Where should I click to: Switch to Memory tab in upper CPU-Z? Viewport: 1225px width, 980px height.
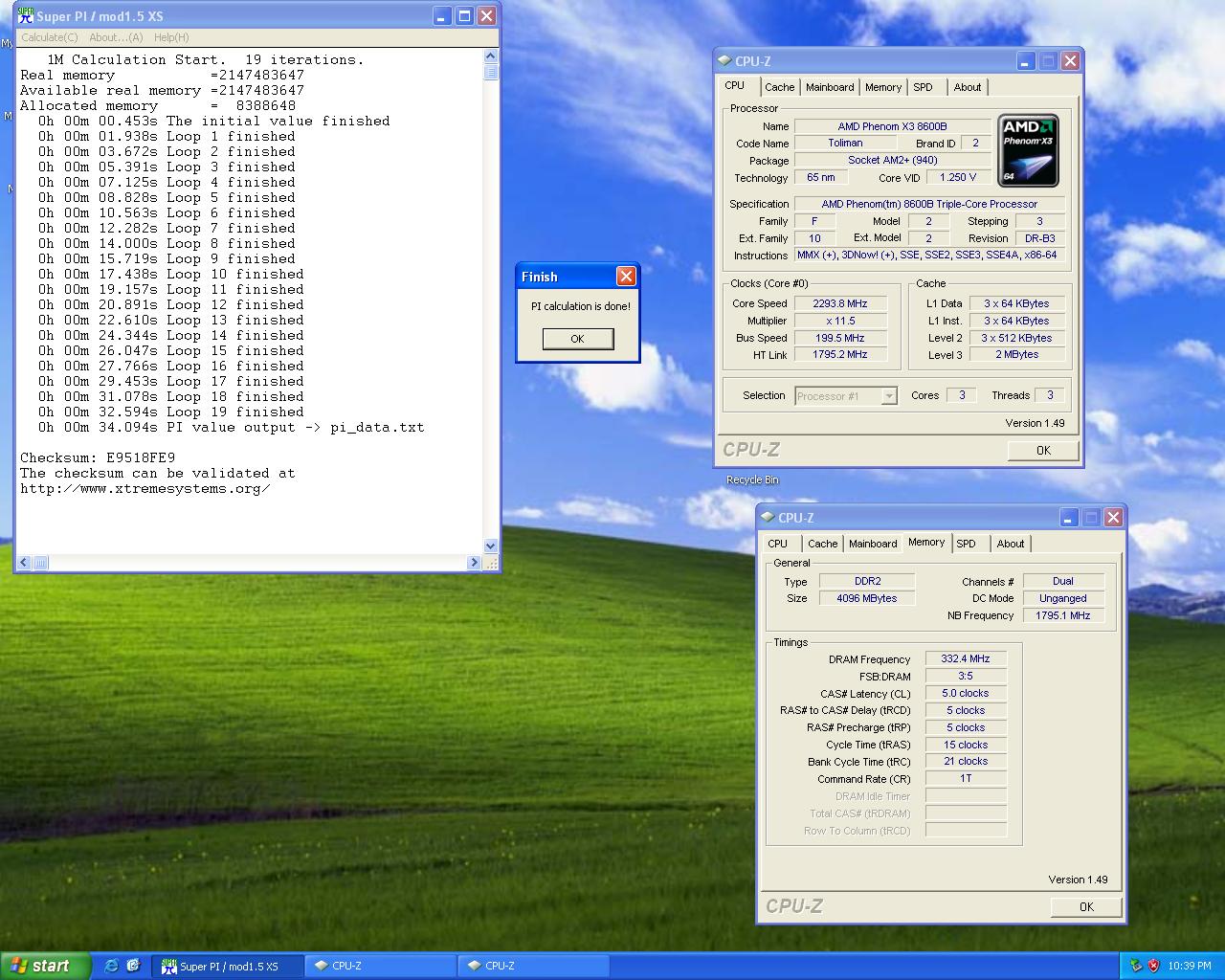883,87
